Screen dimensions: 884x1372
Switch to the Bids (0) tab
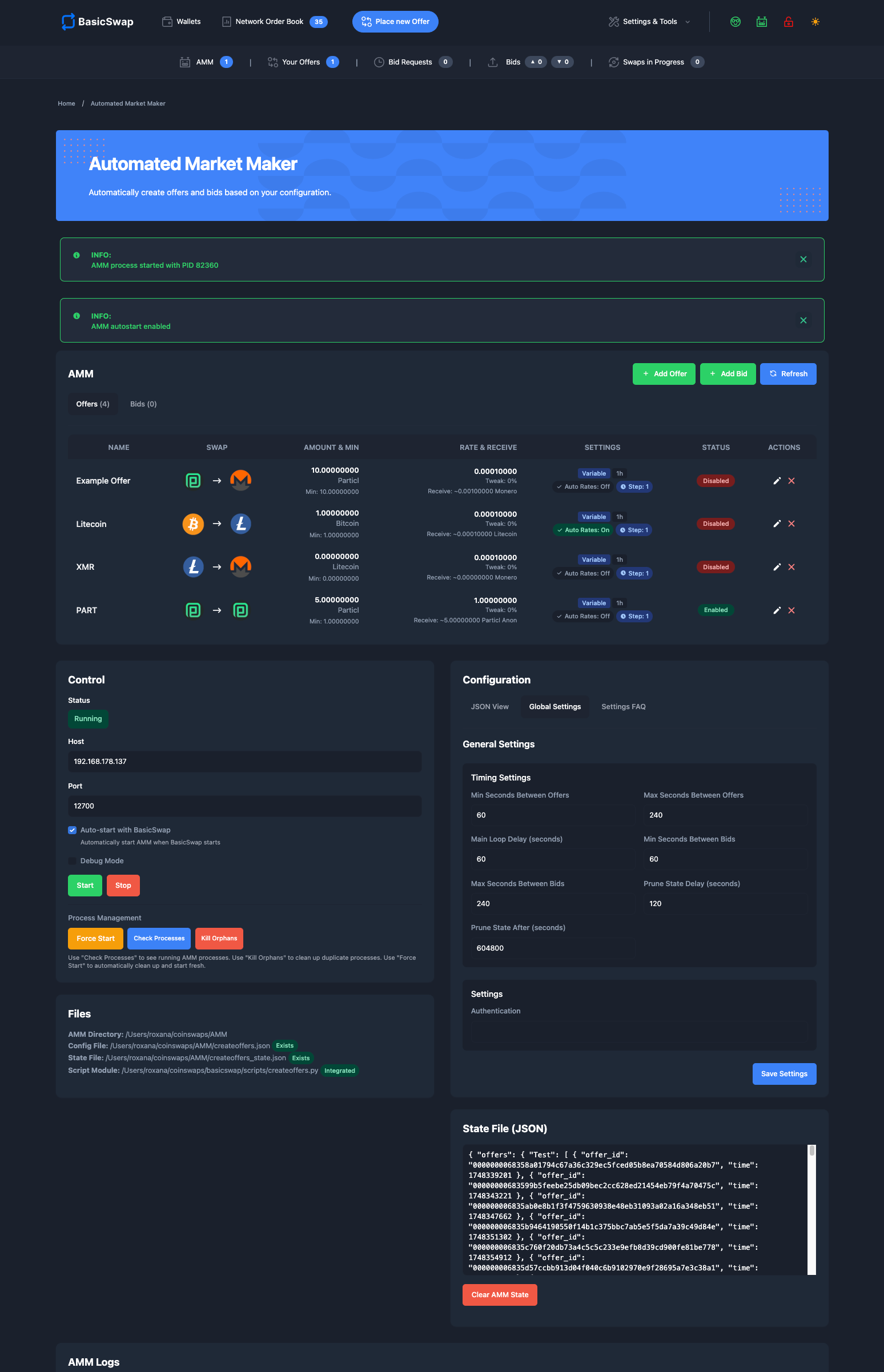click(143, 404)
